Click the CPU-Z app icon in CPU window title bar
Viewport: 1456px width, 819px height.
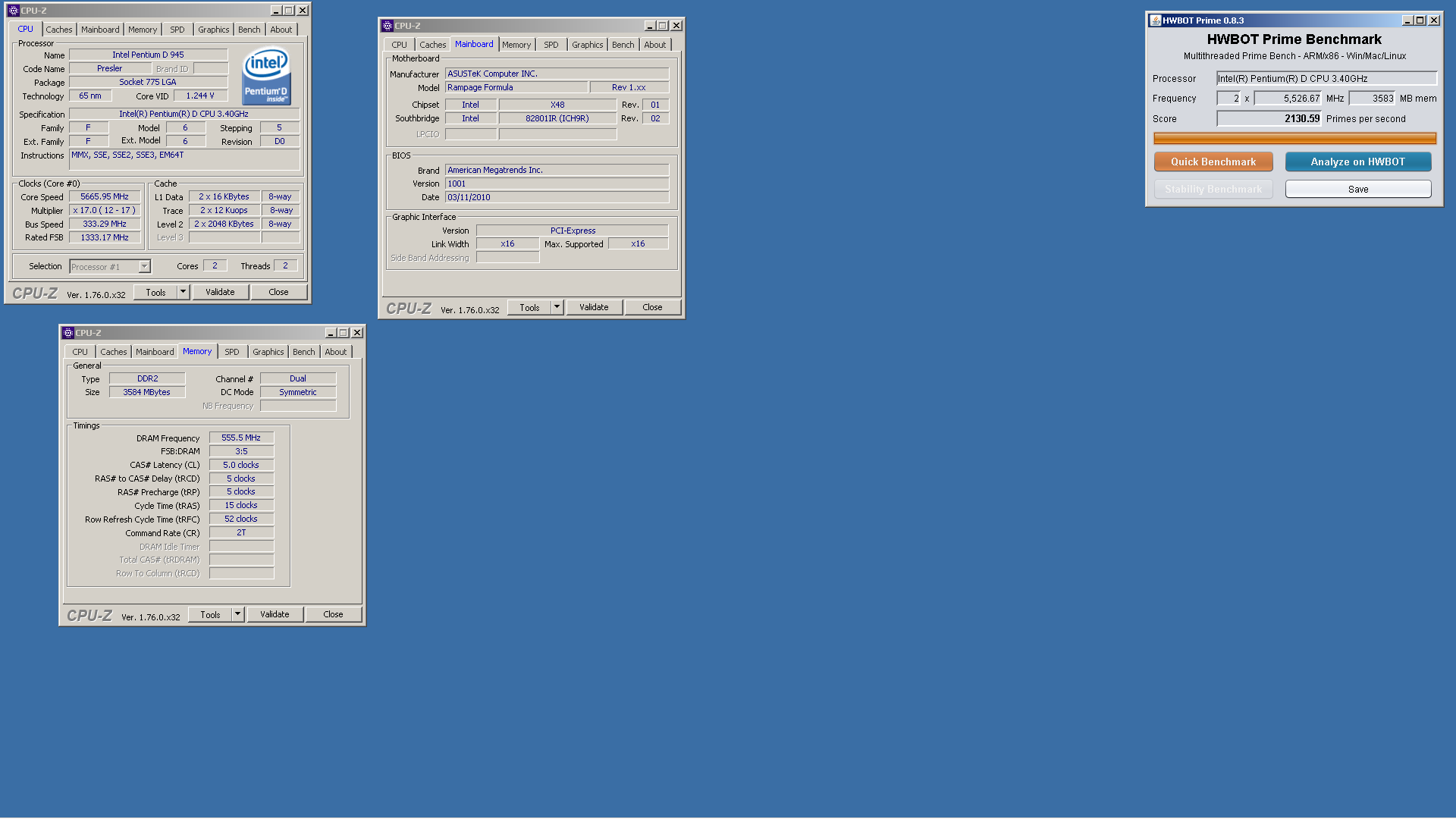pyautogui.click(x=13, y=11)
